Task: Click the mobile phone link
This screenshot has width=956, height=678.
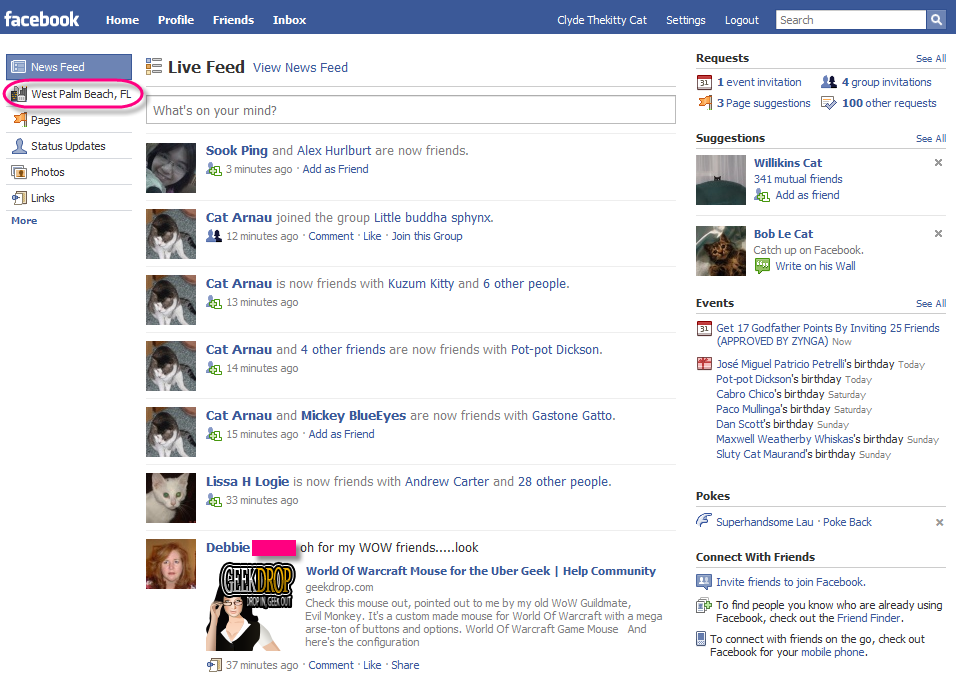Action: pyautogui.click(x=833, y=652)
